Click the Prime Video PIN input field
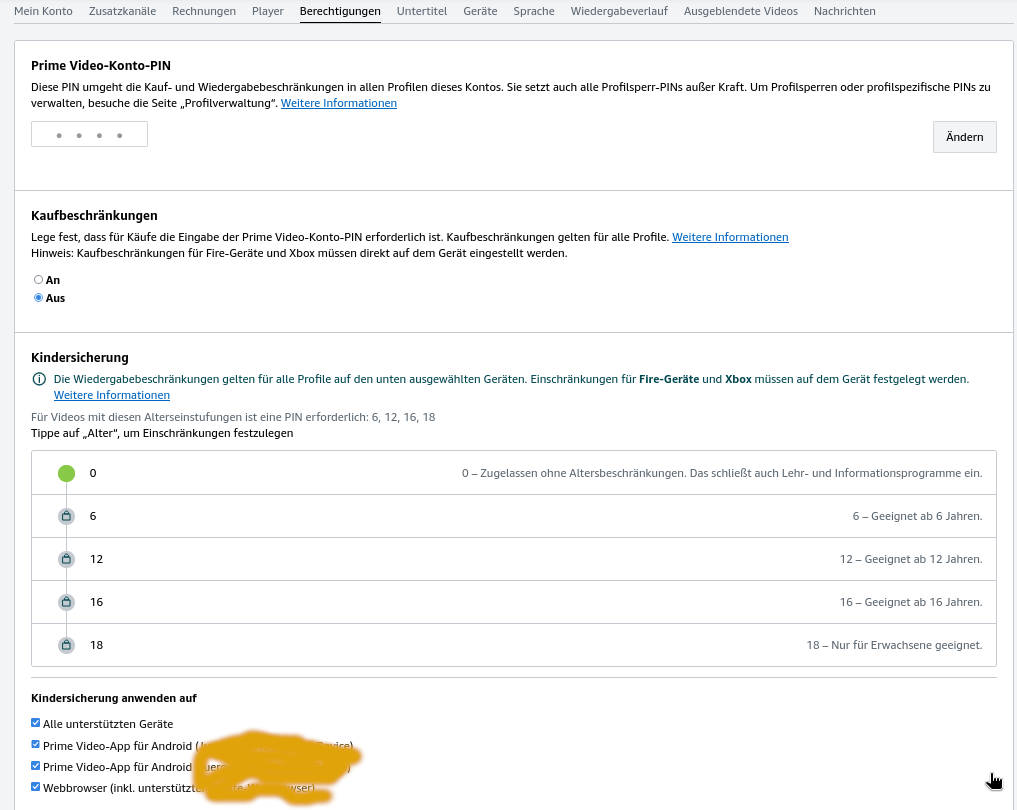 [89, 134]
